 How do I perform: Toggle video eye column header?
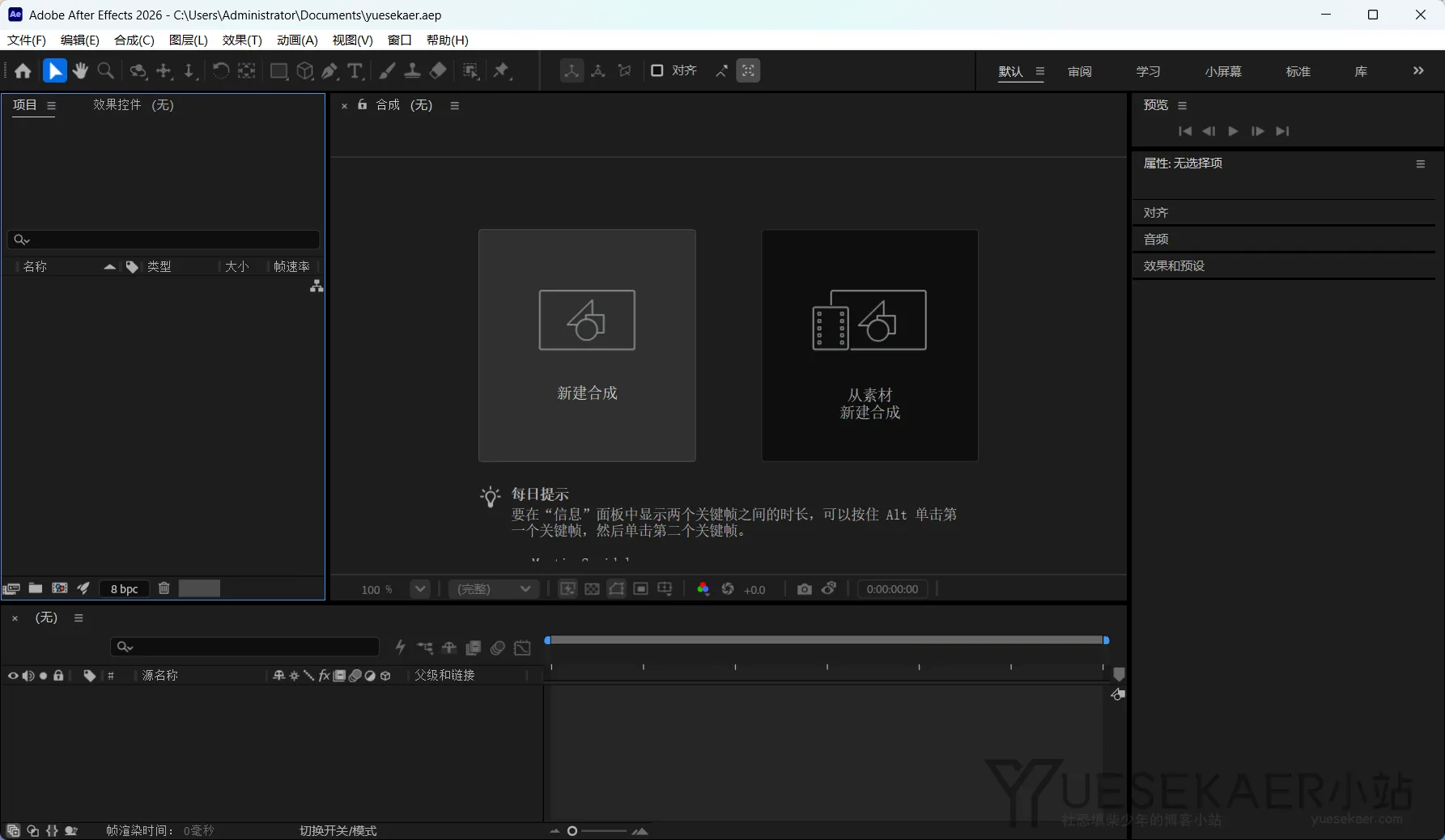click(12, 676)
